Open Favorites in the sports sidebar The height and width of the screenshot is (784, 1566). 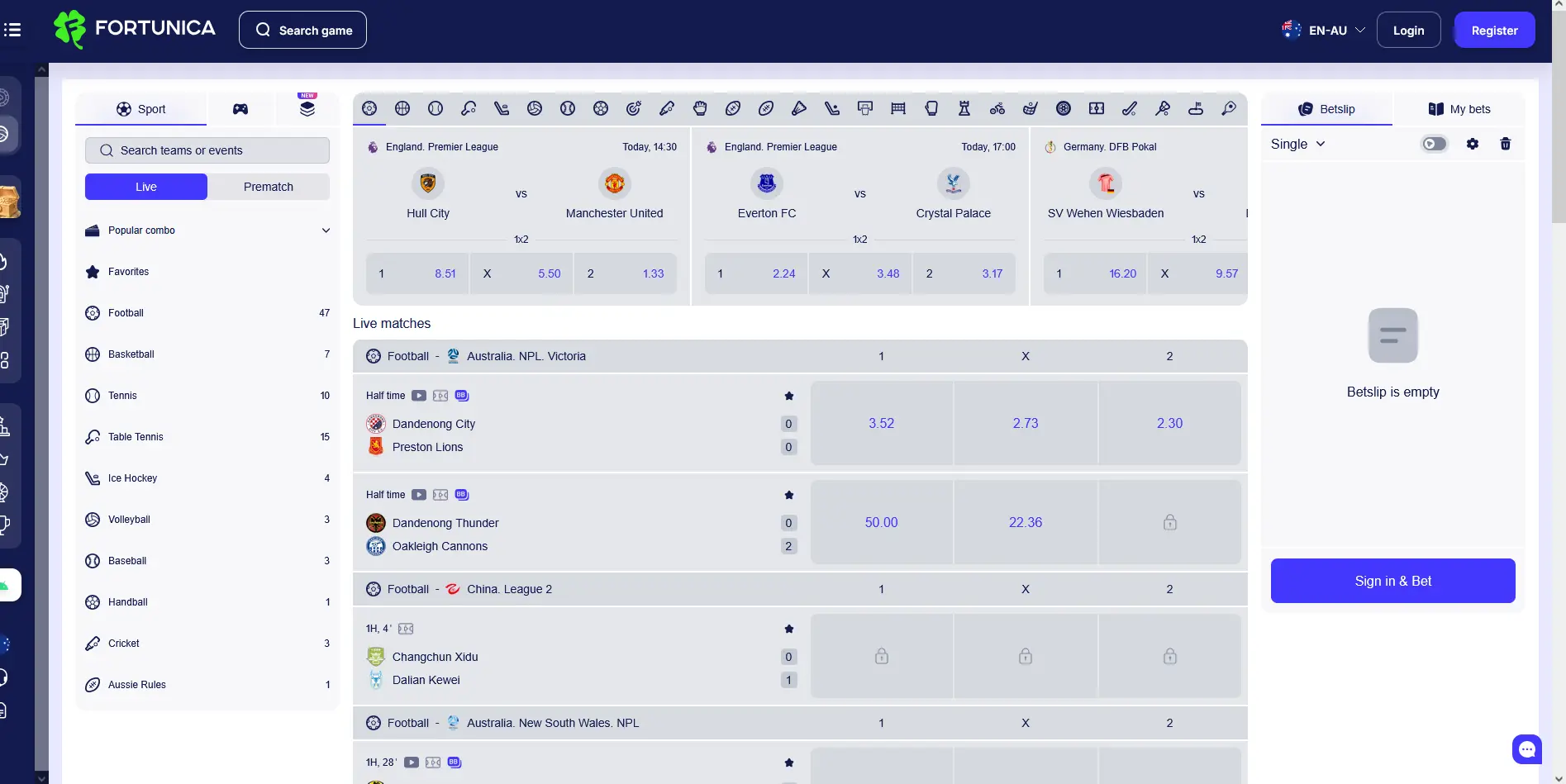207,272
